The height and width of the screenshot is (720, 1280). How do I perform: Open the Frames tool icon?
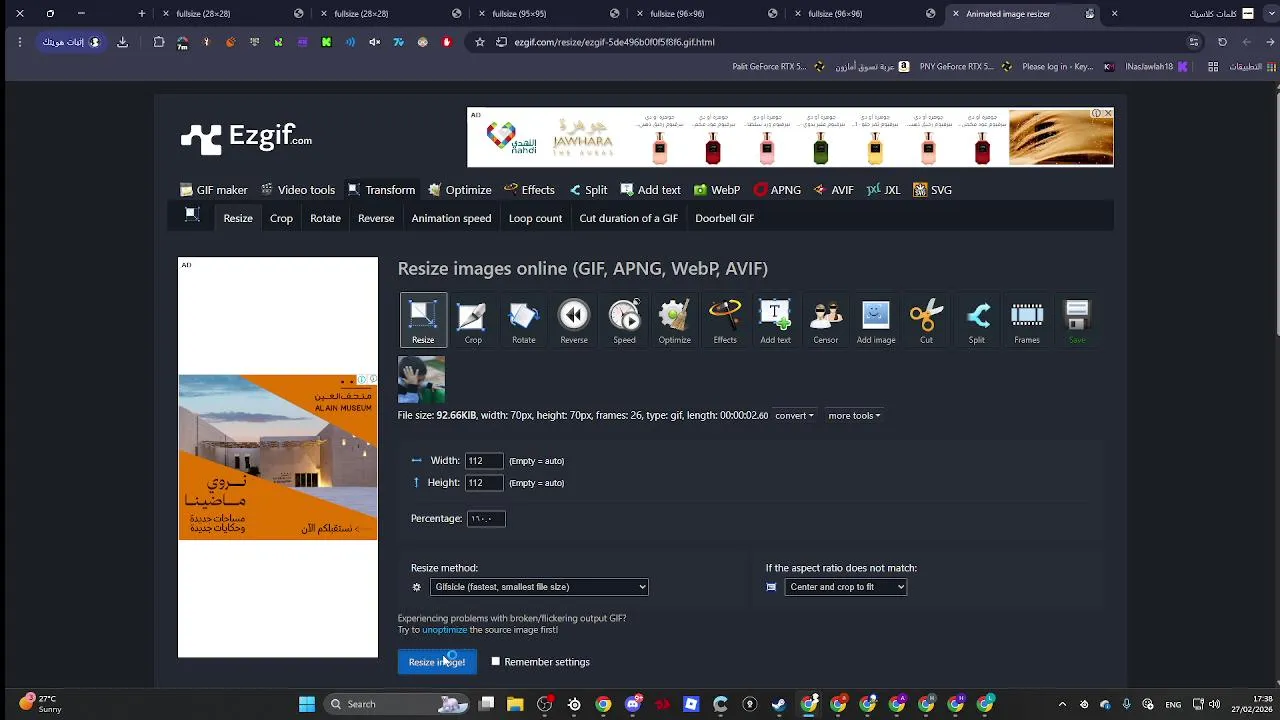[1027, 320]
